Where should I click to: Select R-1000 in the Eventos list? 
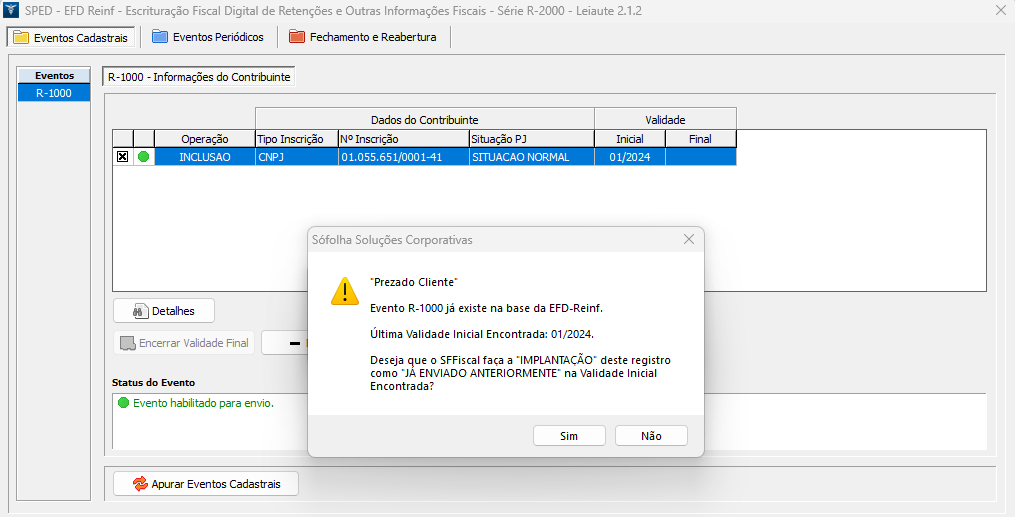tap(54, 92)
